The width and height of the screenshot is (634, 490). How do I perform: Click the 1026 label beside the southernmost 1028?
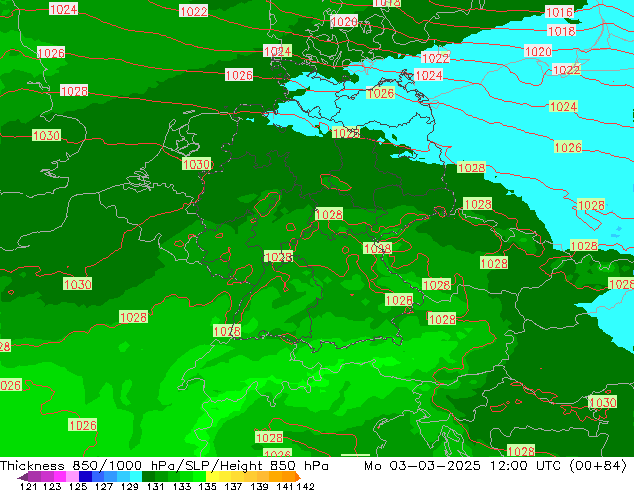tap(277, 453)
